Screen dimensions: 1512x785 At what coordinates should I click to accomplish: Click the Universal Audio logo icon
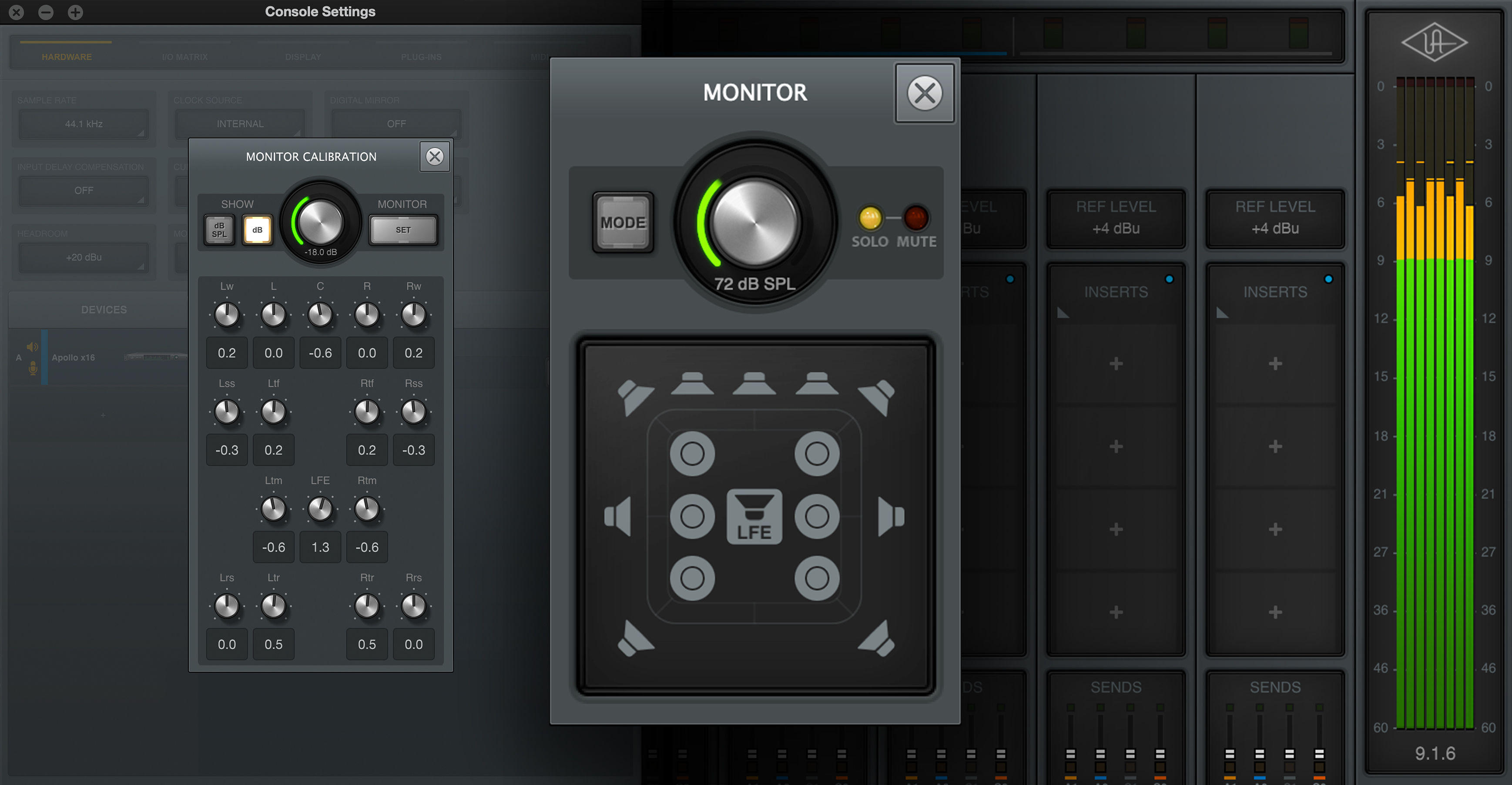(1434, 42)
